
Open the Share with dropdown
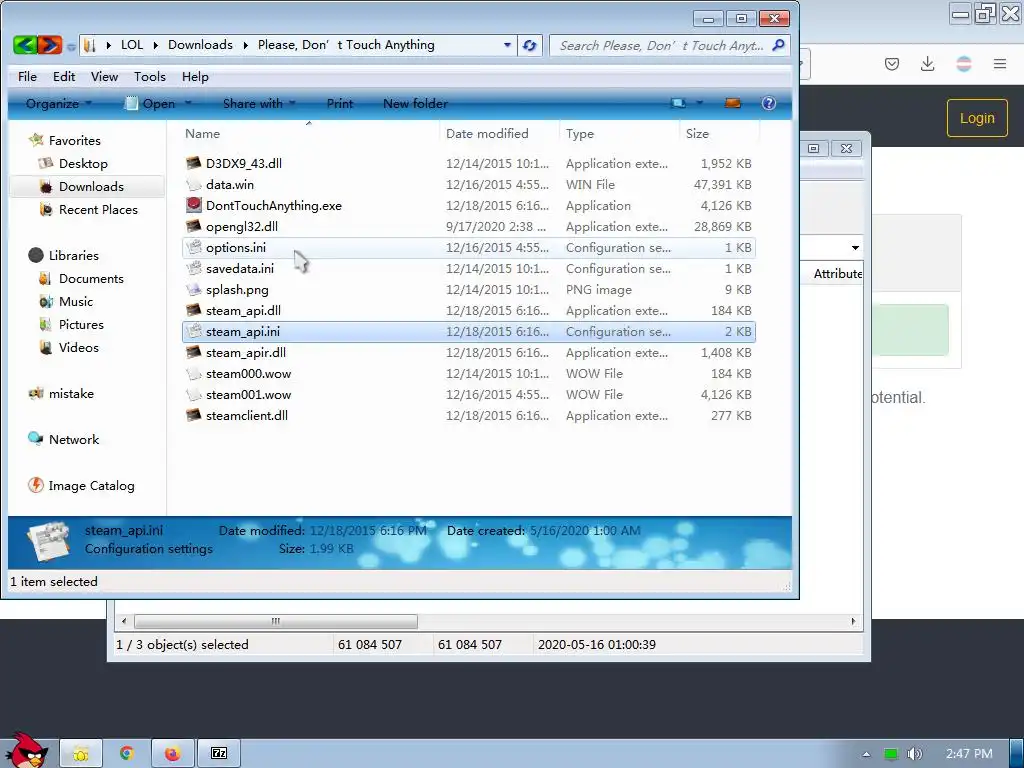pos(259,103)
